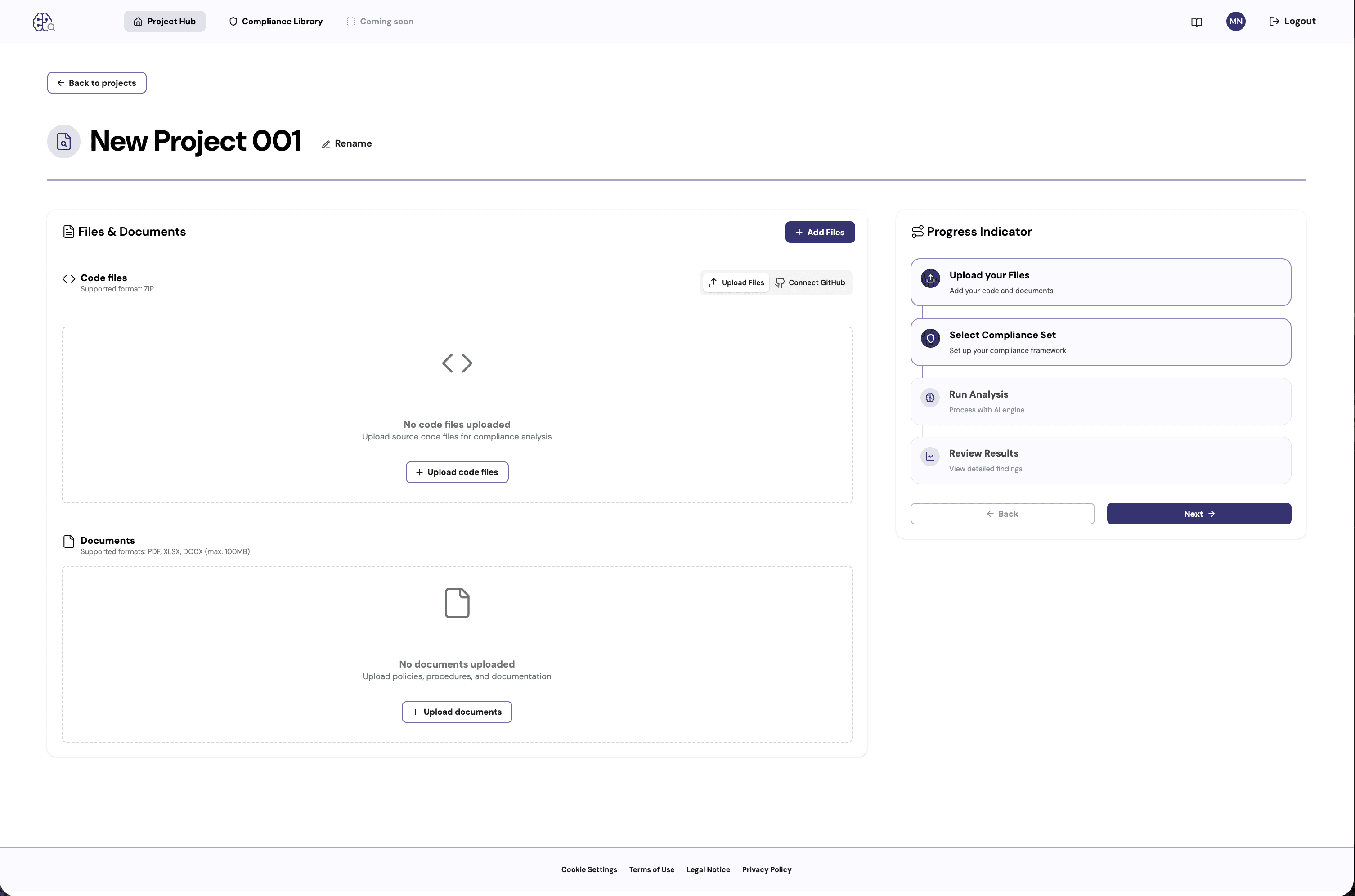Click Upload documents

pos(457,712)
